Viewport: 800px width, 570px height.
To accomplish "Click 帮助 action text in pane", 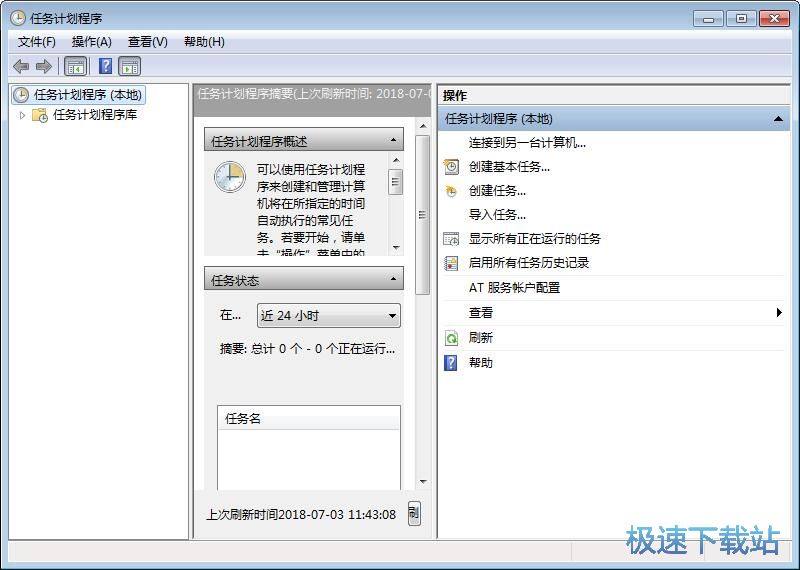I will click(481, 363).
